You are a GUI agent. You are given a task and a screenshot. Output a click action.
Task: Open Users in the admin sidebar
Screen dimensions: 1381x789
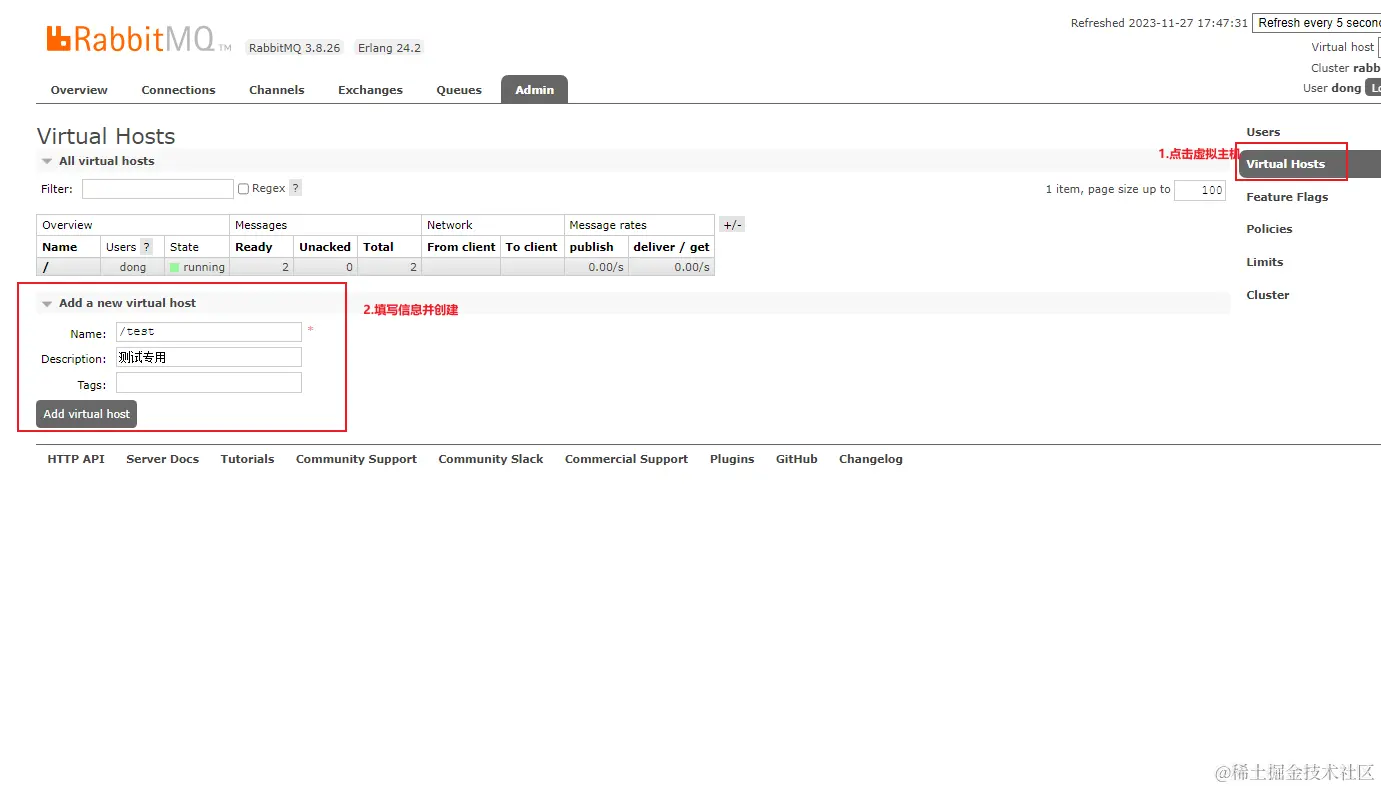pyautogui.click(x=1263, y=132)
